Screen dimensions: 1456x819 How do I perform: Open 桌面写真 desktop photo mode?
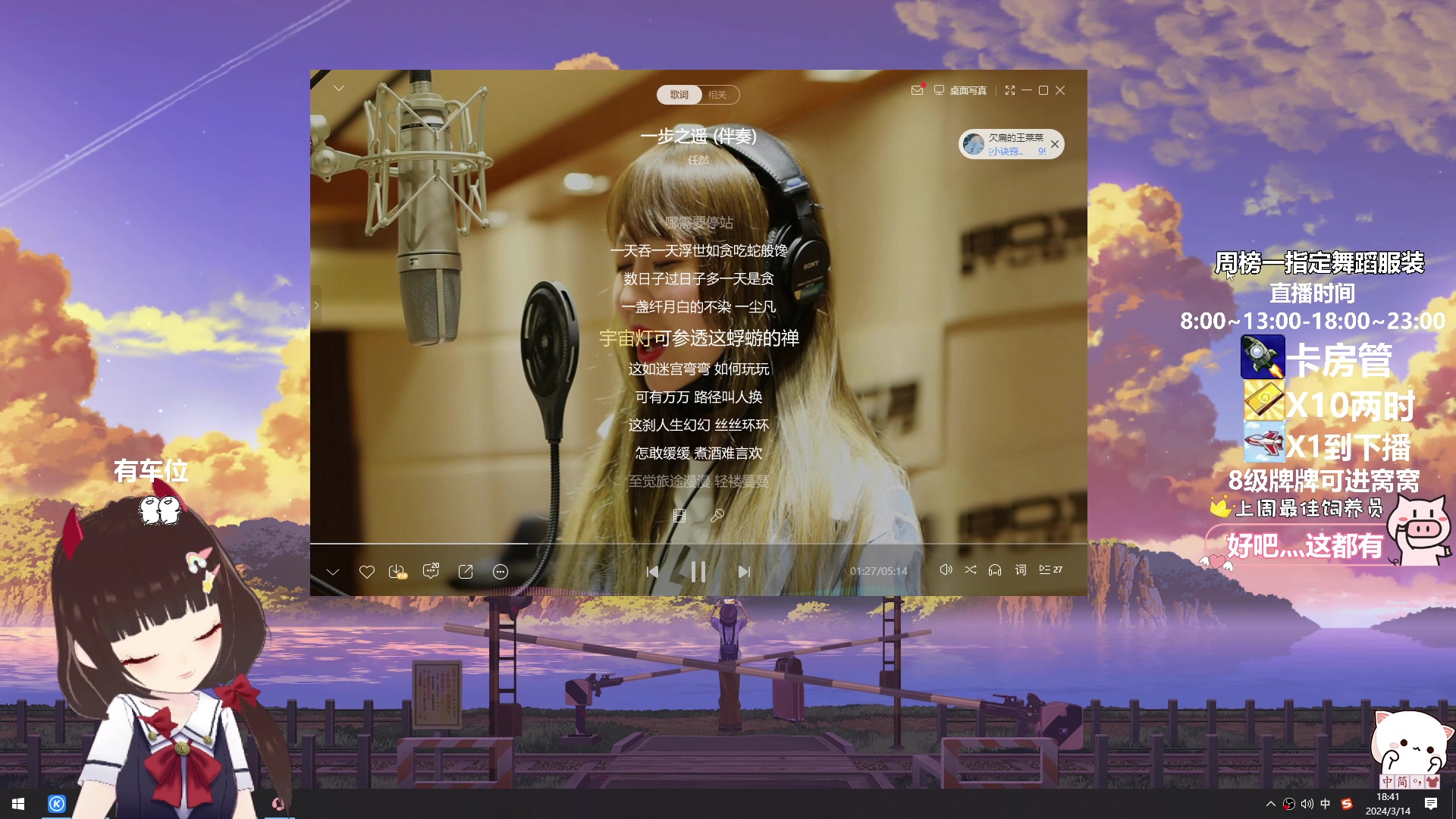coord(960,90)
